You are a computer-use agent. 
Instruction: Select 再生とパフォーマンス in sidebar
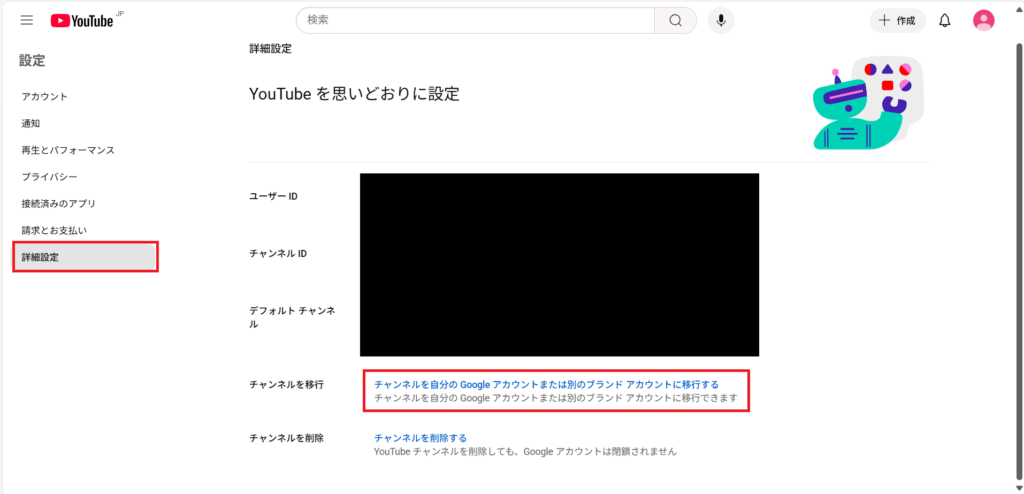(x=68, y=150)
